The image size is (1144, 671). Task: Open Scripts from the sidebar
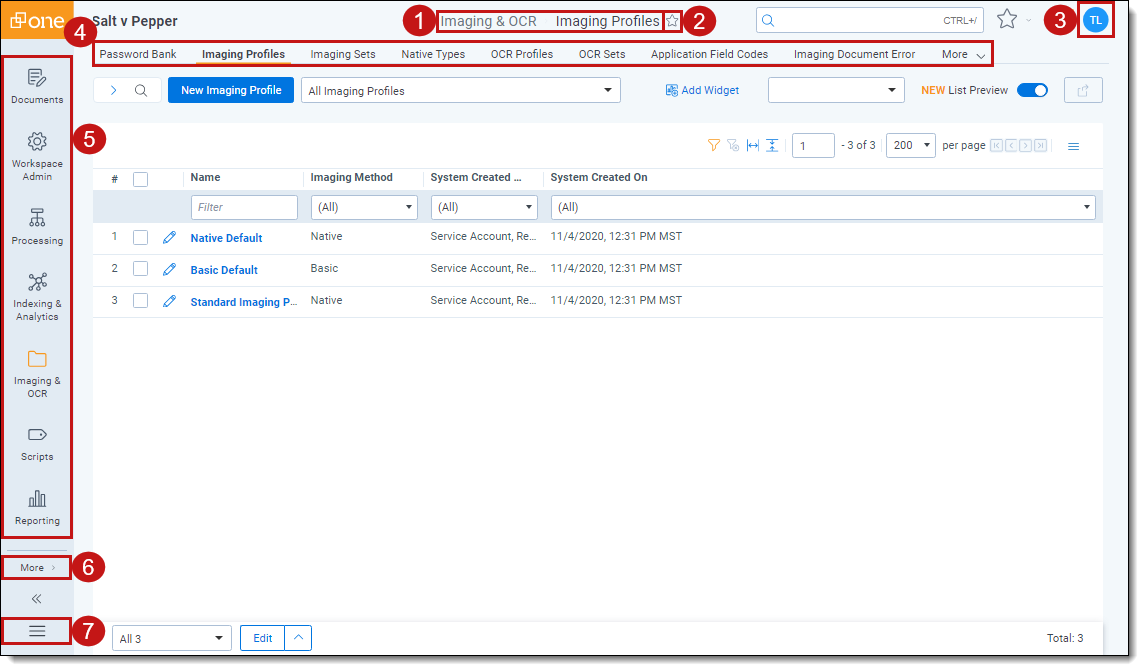click(x=37, y=443)
